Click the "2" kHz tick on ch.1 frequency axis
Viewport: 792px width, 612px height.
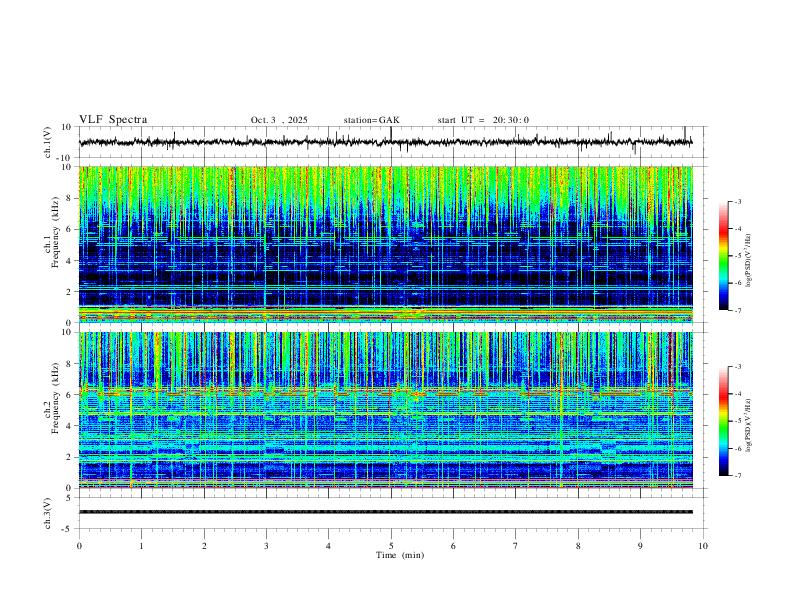point(71,291)
